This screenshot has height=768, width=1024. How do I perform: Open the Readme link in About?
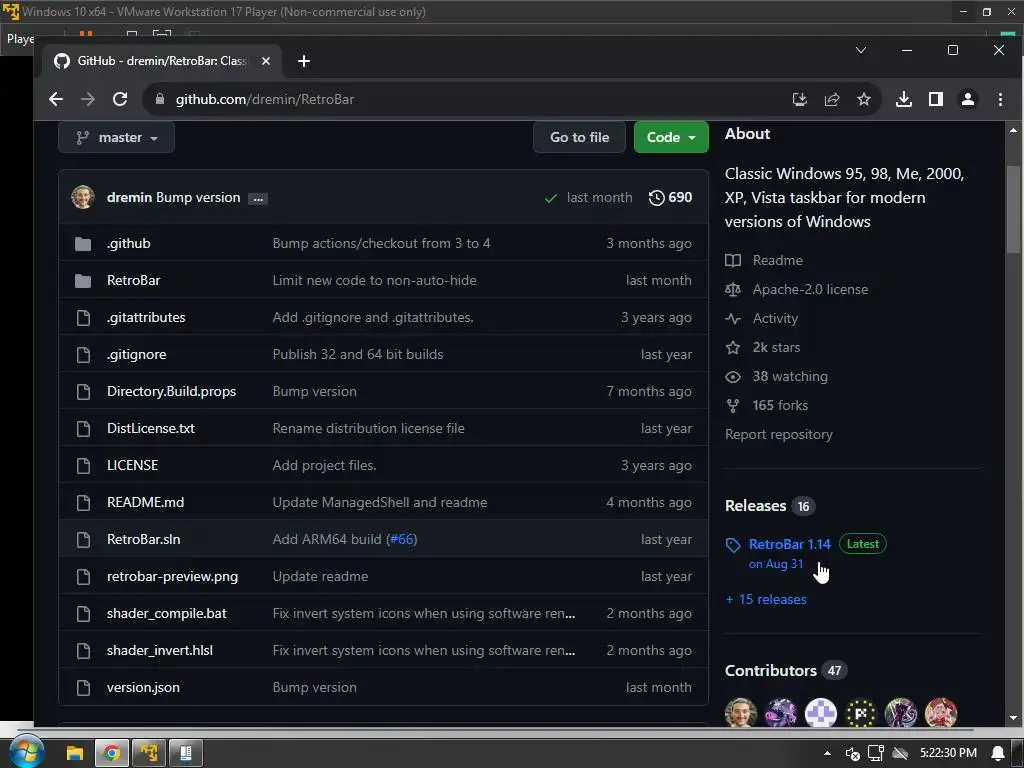(764, 260)
